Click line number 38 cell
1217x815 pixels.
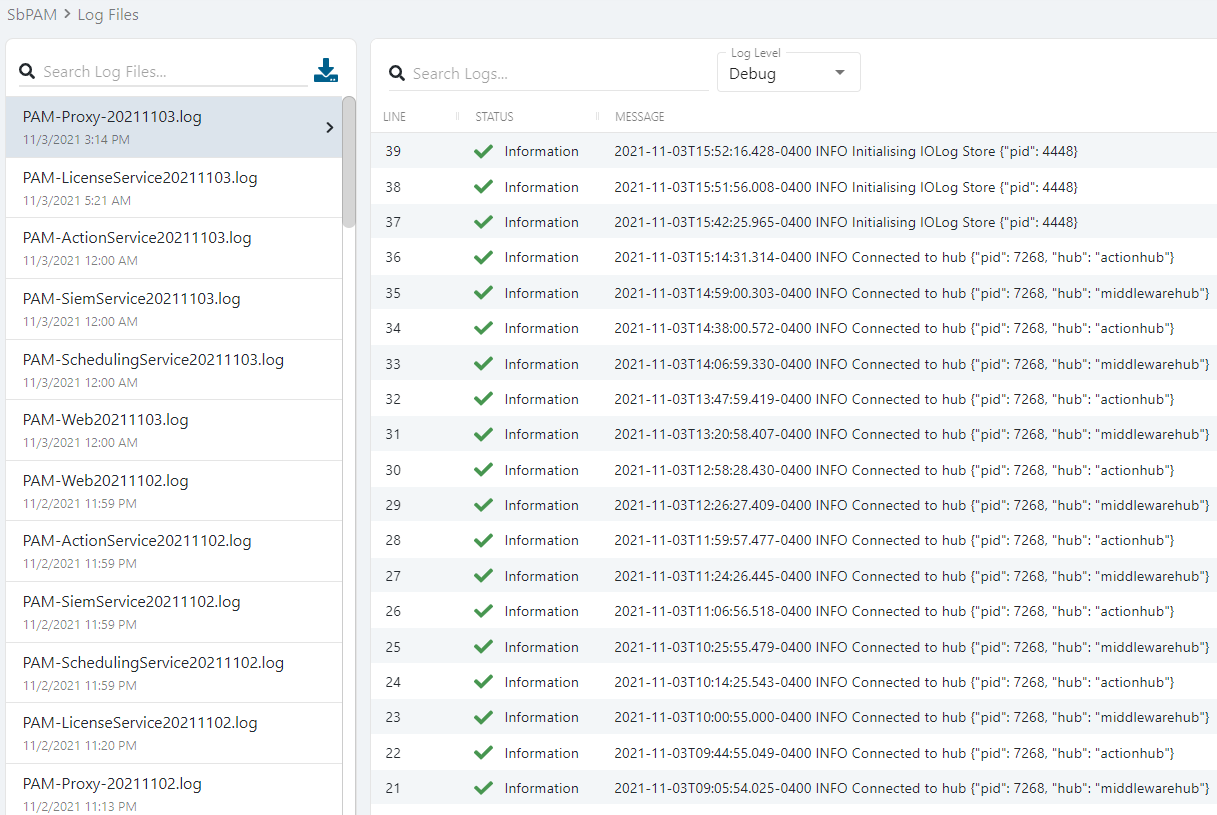(393, 187)
